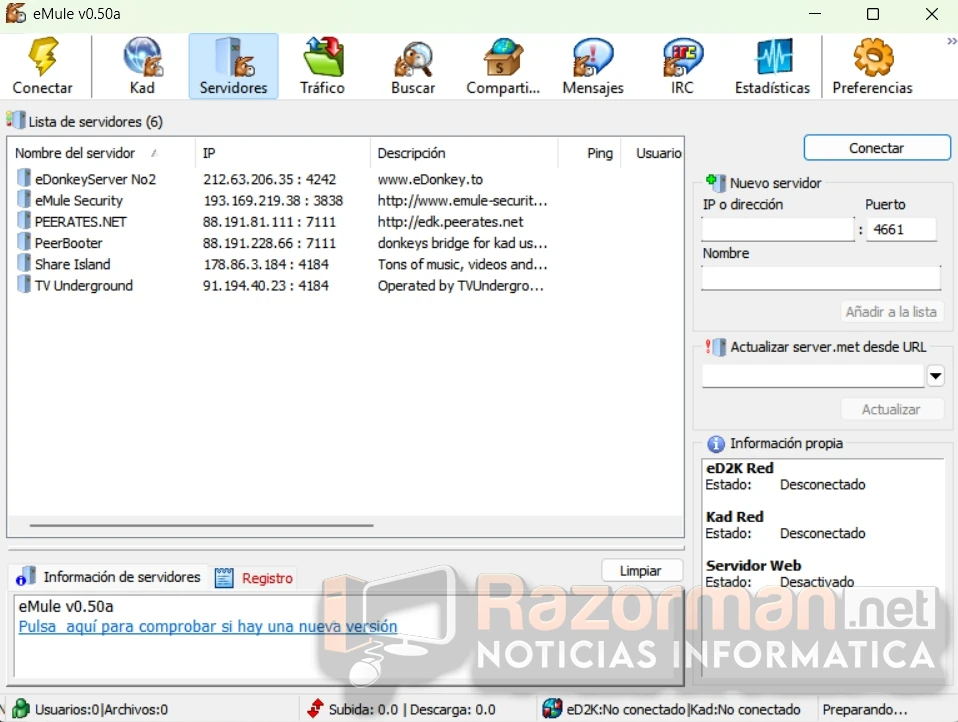Screen dimensions: 958x722
Task: Open the Mensajes view
Action: coord(593,66)
